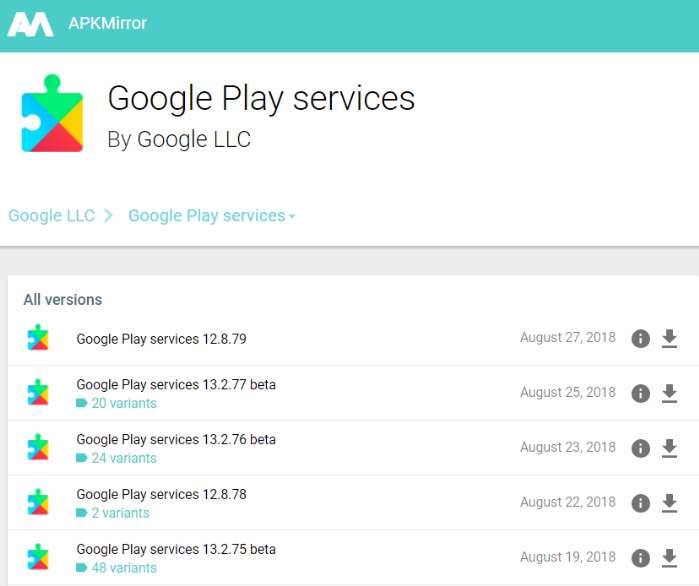Open Google Play services 12.8.79 title link

click(161, 339)
